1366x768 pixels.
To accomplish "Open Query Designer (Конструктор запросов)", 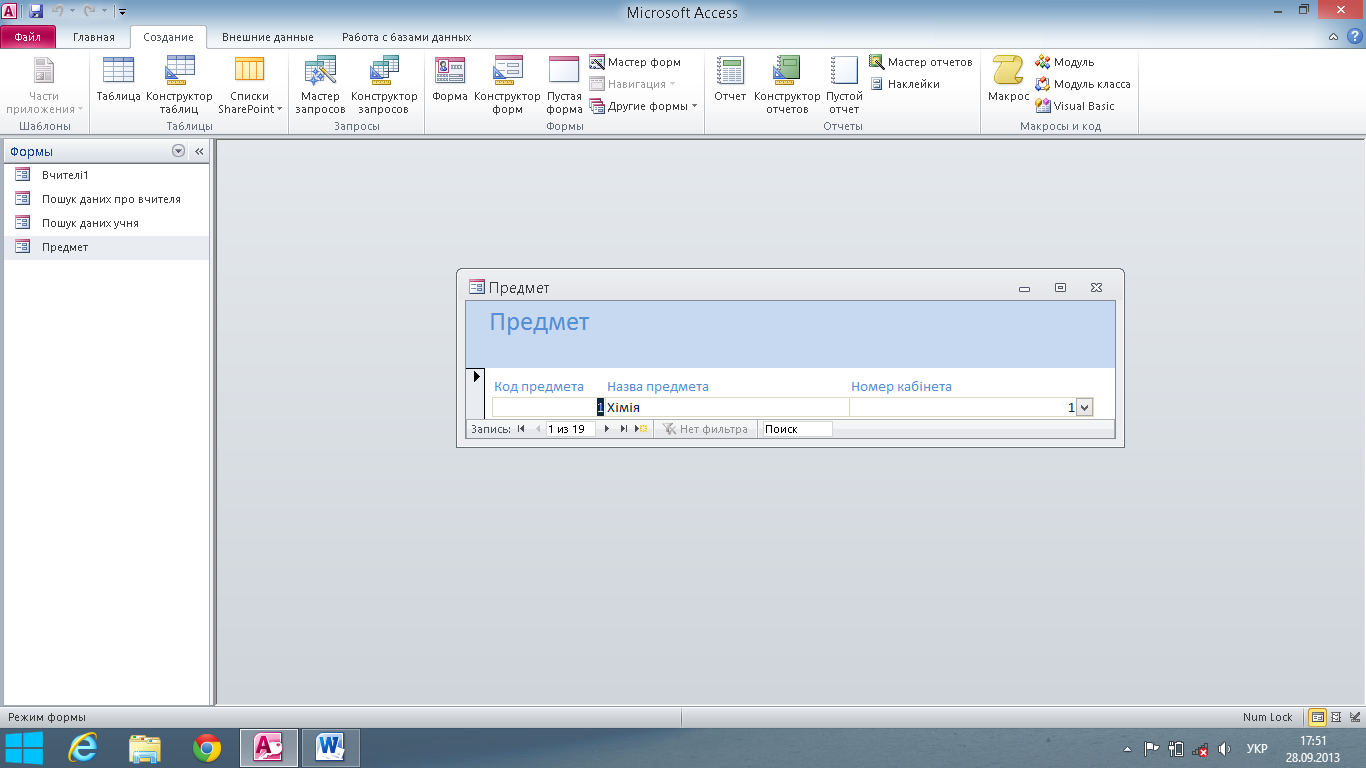I will tap(384, 85).
